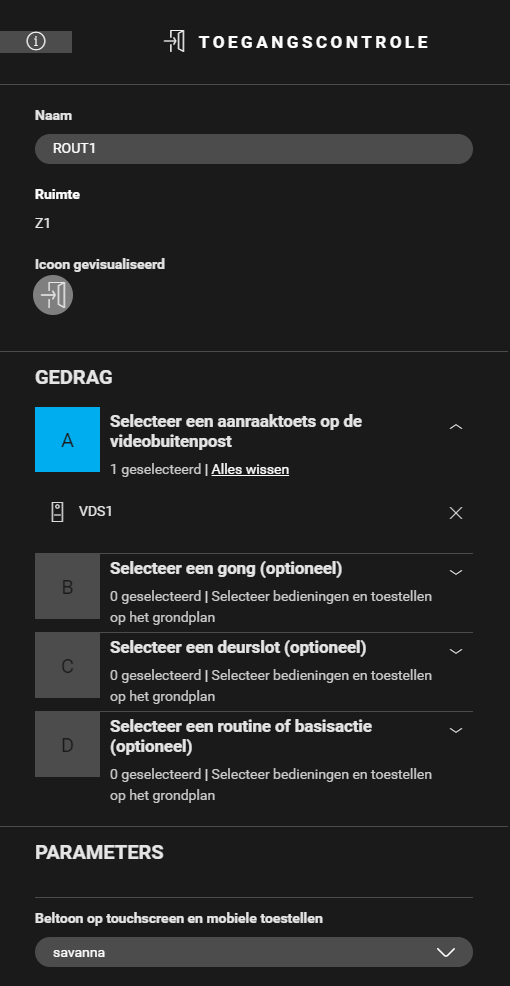510x986 pixels.
Task: Expand the routine of basisactie chevron
Action: [456, 731]
